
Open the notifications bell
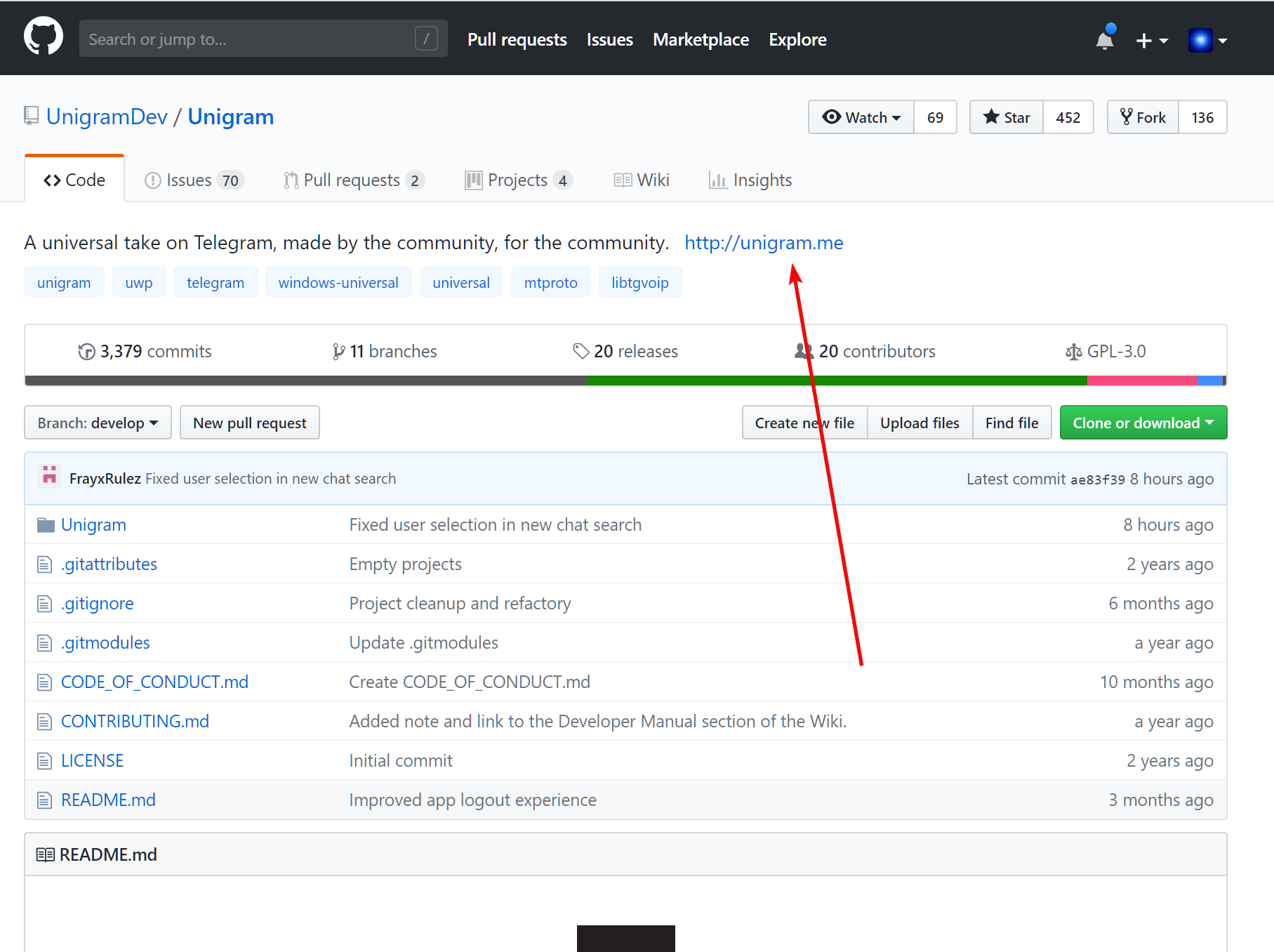tap(1105, 39)
